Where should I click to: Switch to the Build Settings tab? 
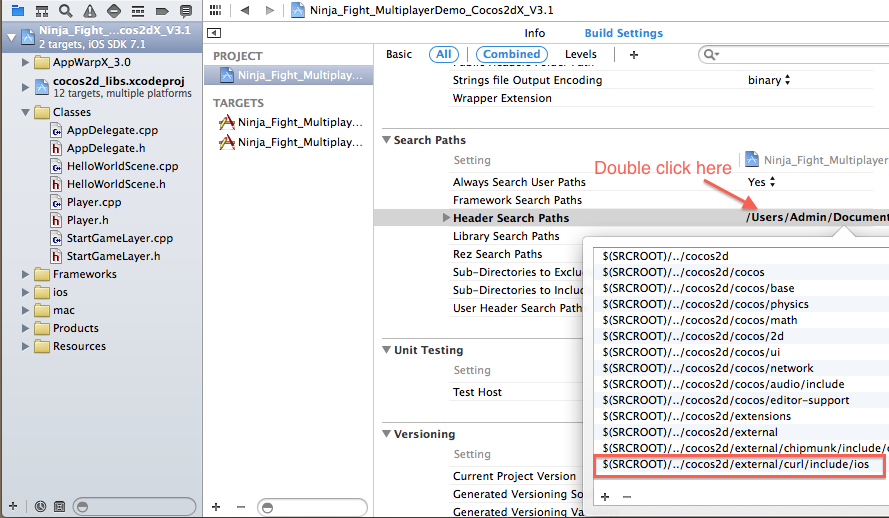tap(624, 33)
